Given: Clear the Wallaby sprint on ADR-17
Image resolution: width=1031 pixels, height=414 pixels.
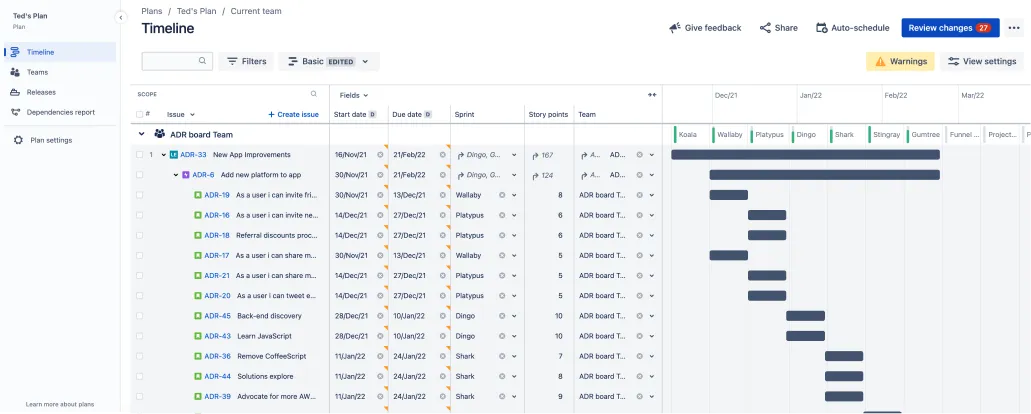Looking at the screenshot, I should 502,256.
